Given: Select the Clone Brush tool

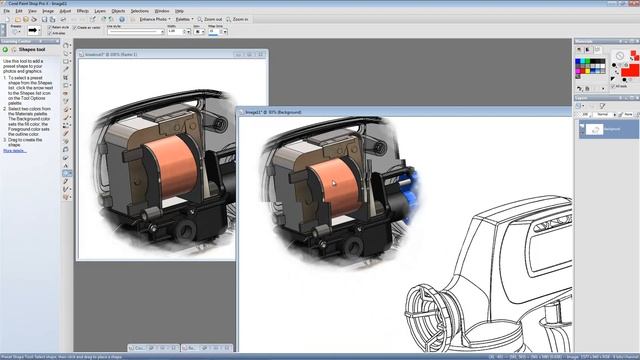Looking at the screenshot, I should (x=66, y=109).
